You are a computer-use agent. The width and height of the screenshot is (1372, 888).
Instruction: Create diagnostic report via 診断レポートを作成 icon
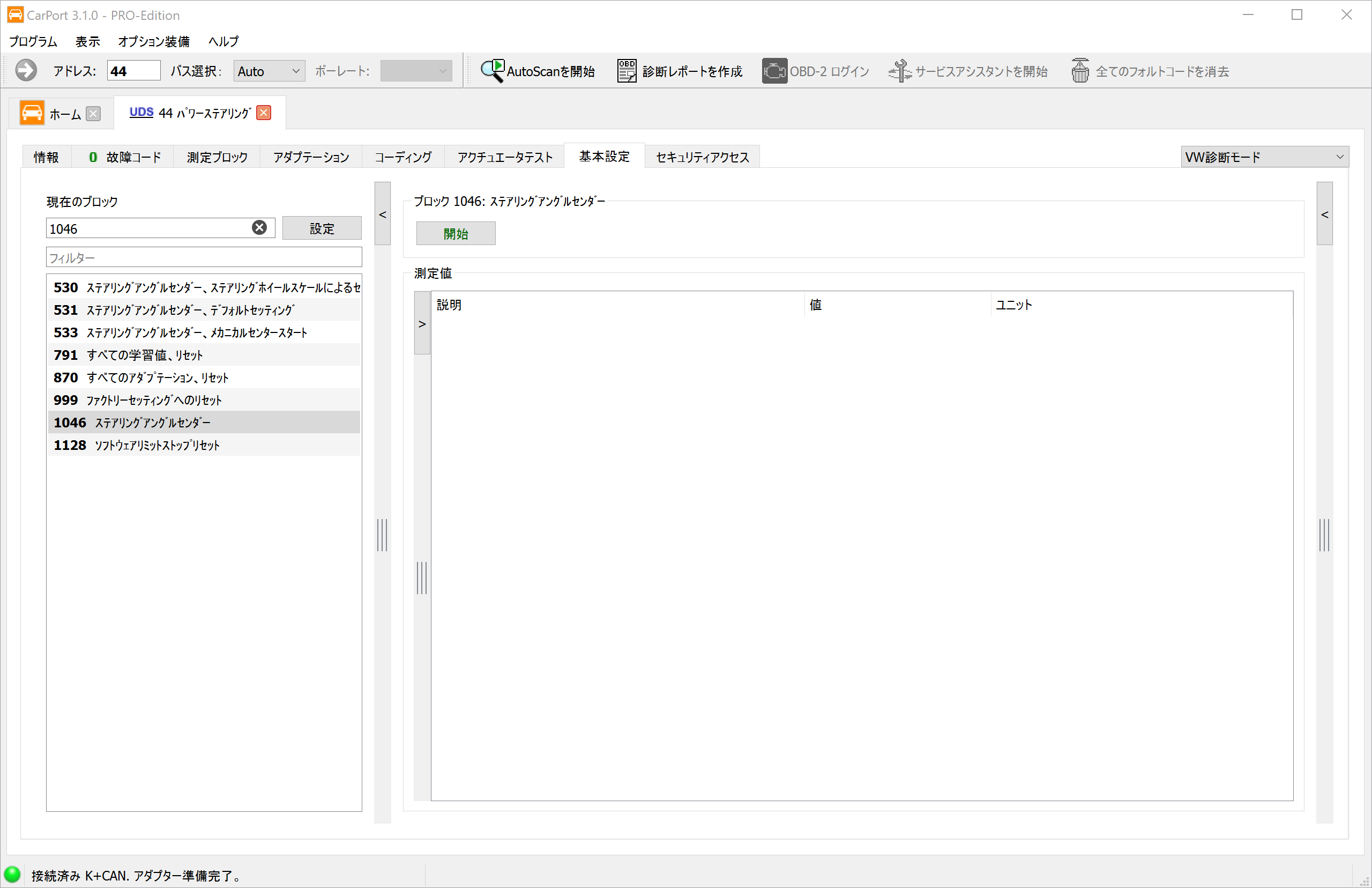(627, 71)
